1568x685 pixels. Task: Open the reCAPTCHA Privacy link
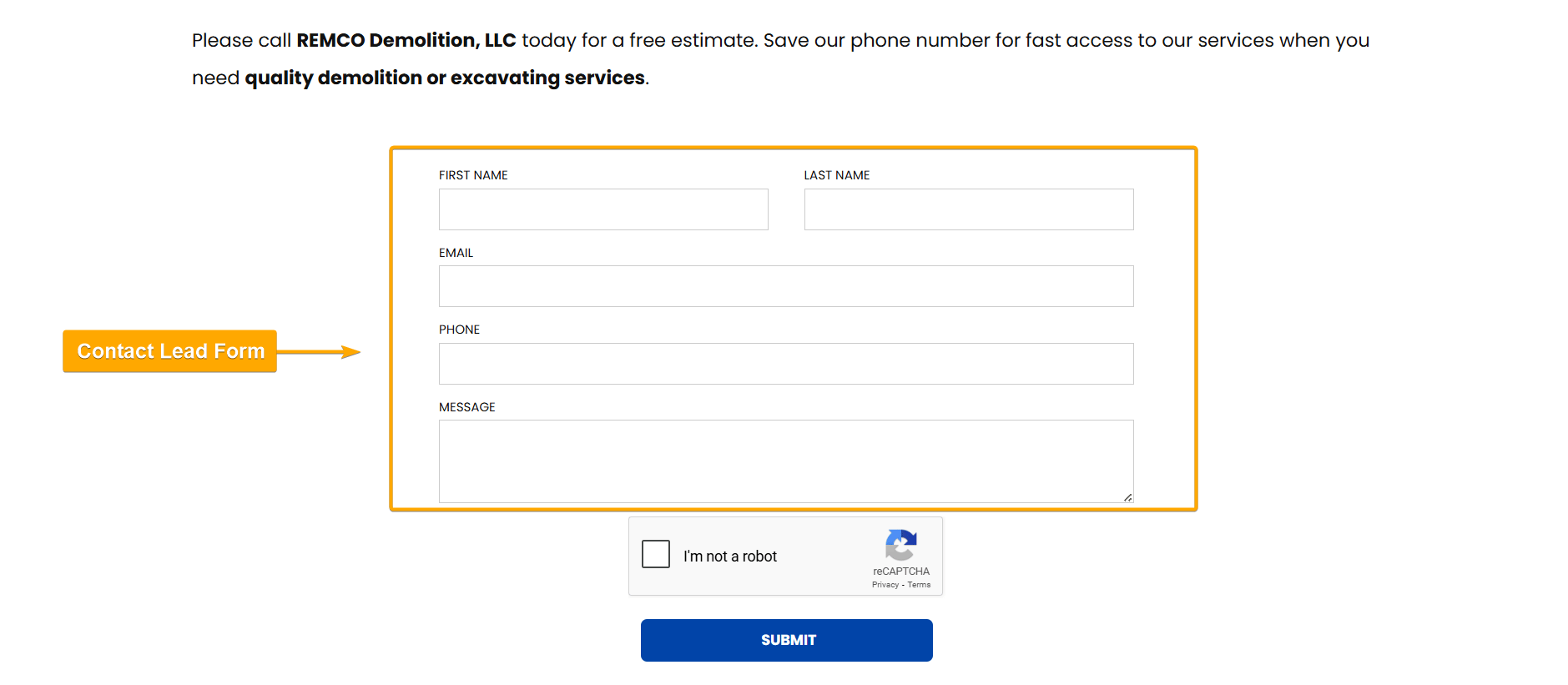coord(885,584)
